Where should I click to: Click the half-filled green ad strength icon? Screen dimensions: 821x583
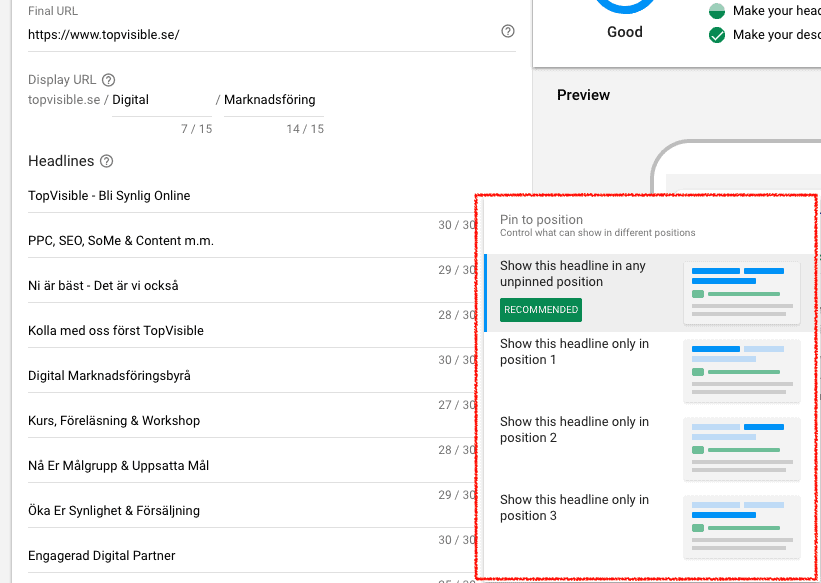[717, 11]
